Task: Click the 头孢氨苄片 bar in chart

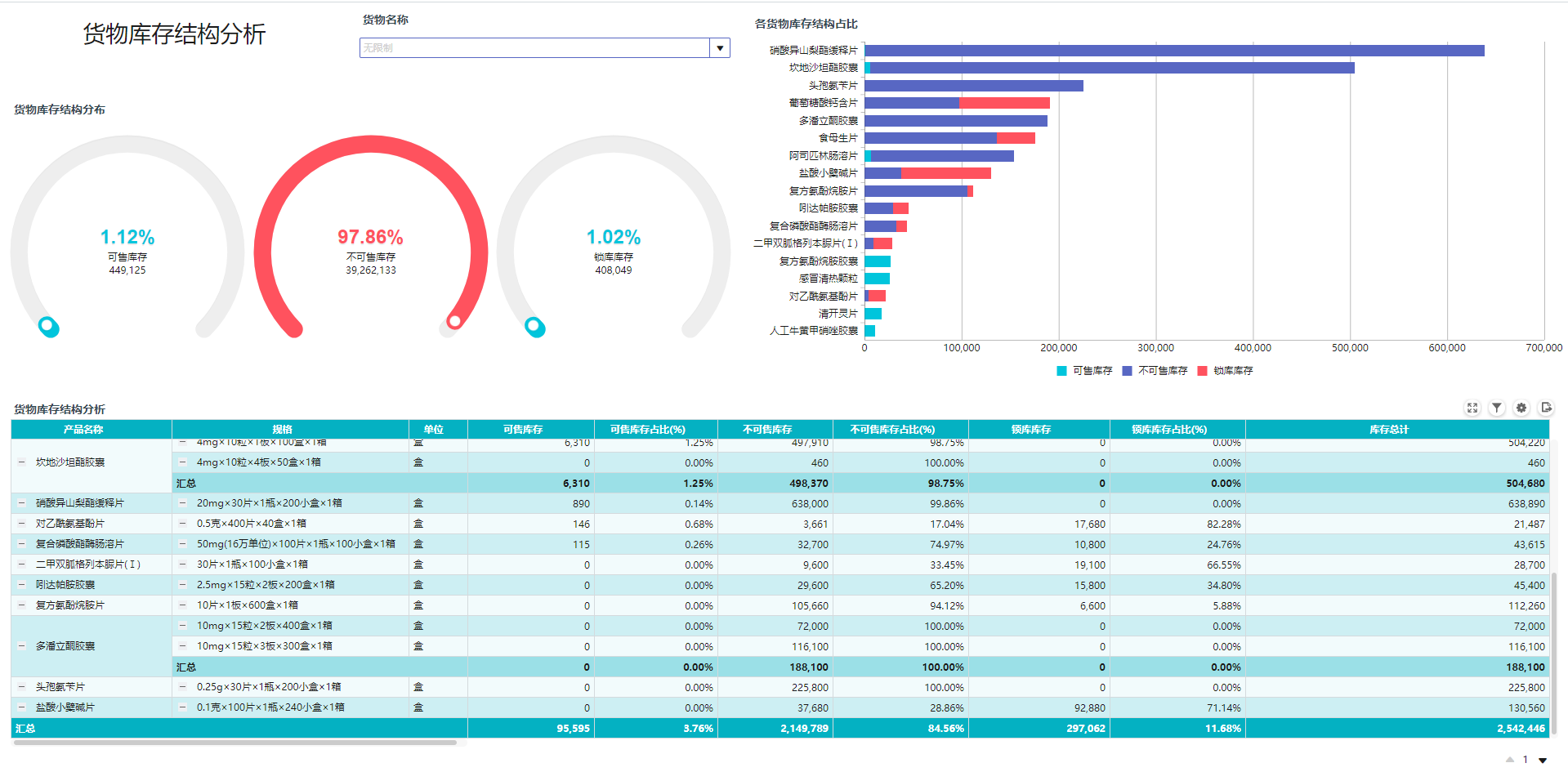Action: pos(974,86)
